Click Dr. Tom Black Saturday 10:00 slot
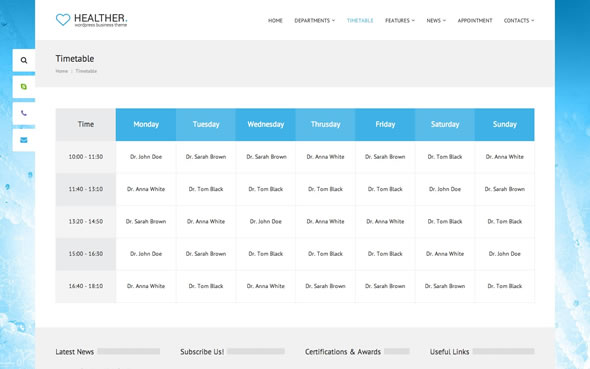This screenshot has height=369, width=590. [445, 157]
